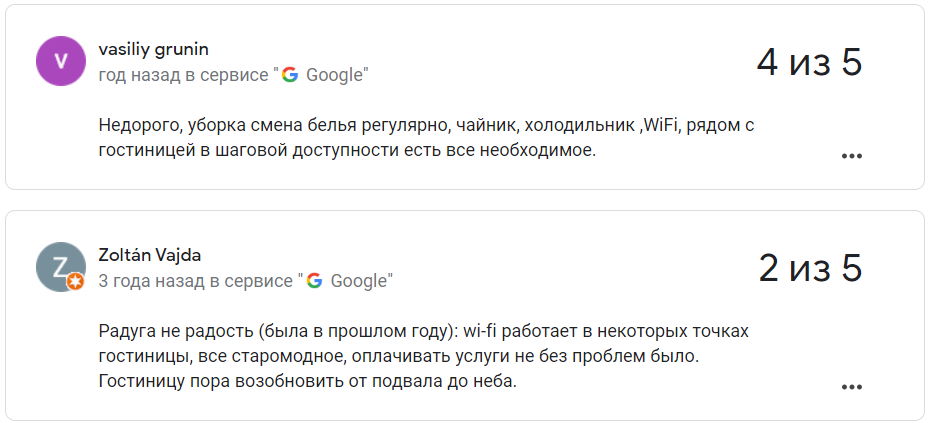Open the three-dot menu on Zoltán Vajda's review

(x=851, y=386)
